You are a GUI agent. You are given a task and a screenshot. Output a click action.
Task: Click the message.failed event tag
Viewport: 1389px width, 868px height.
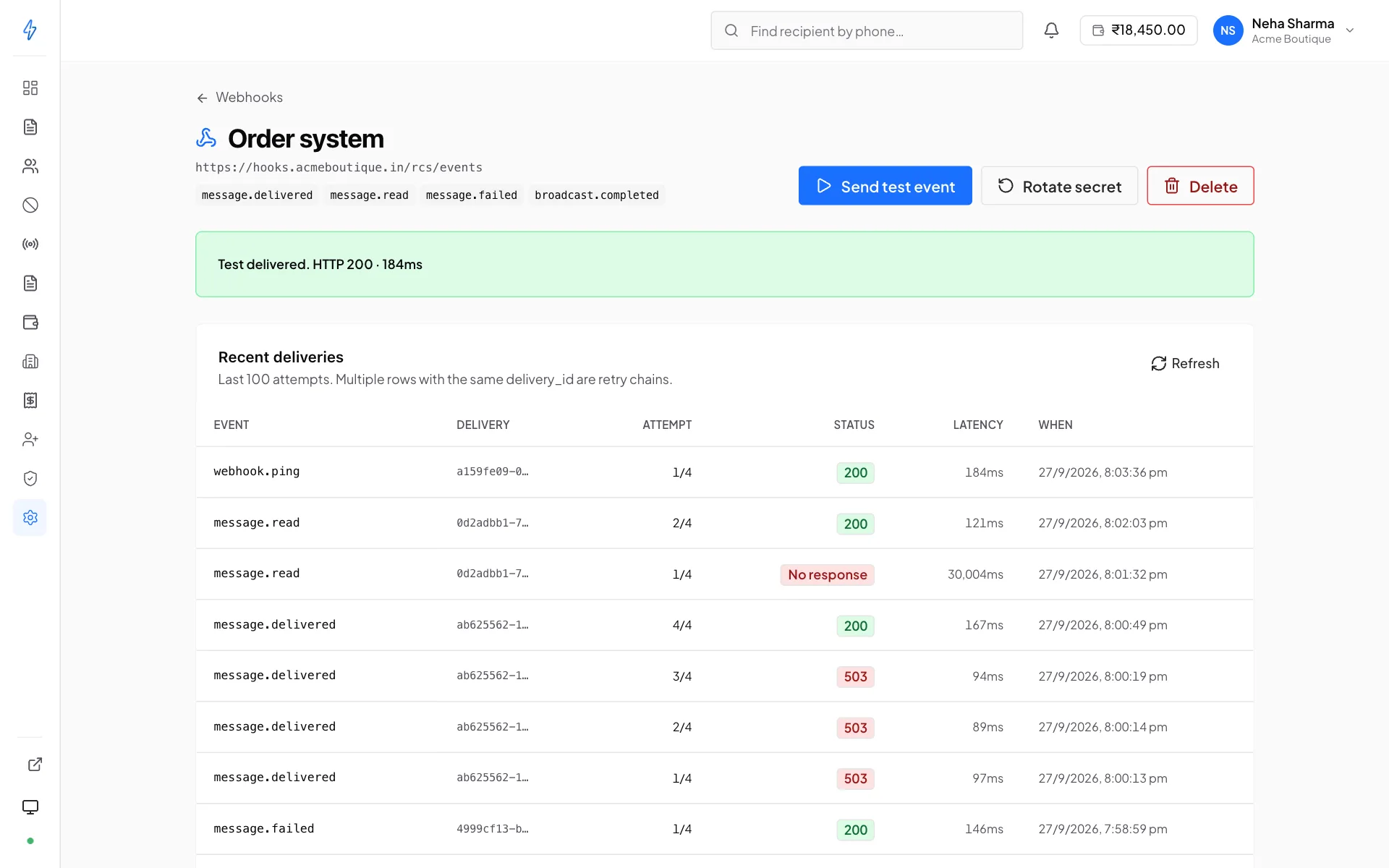click(x=472, y=195)
